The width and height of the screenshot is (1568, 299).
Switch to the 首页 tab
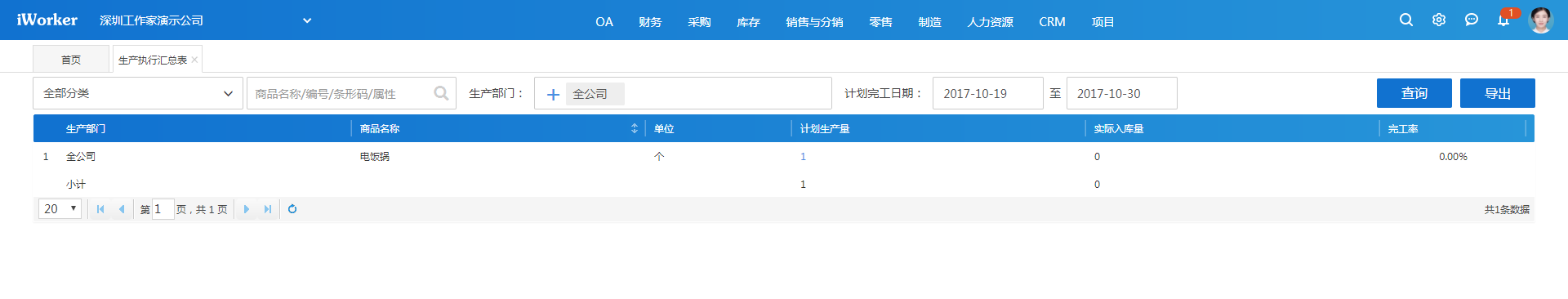point(71,60)
